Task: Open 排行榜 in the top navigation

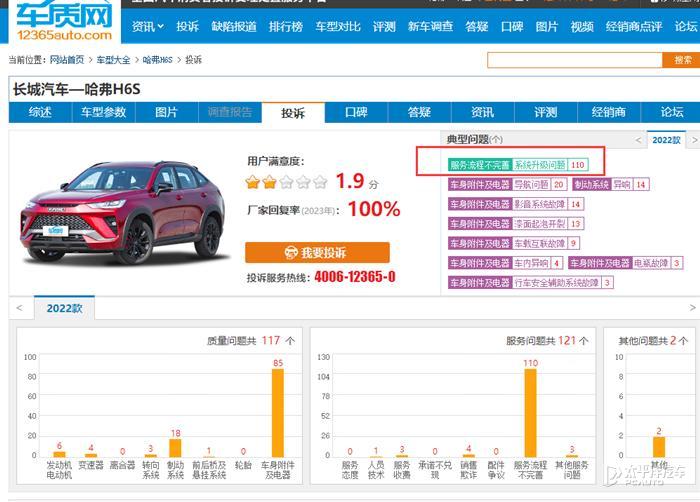Action: click(286, 27)
